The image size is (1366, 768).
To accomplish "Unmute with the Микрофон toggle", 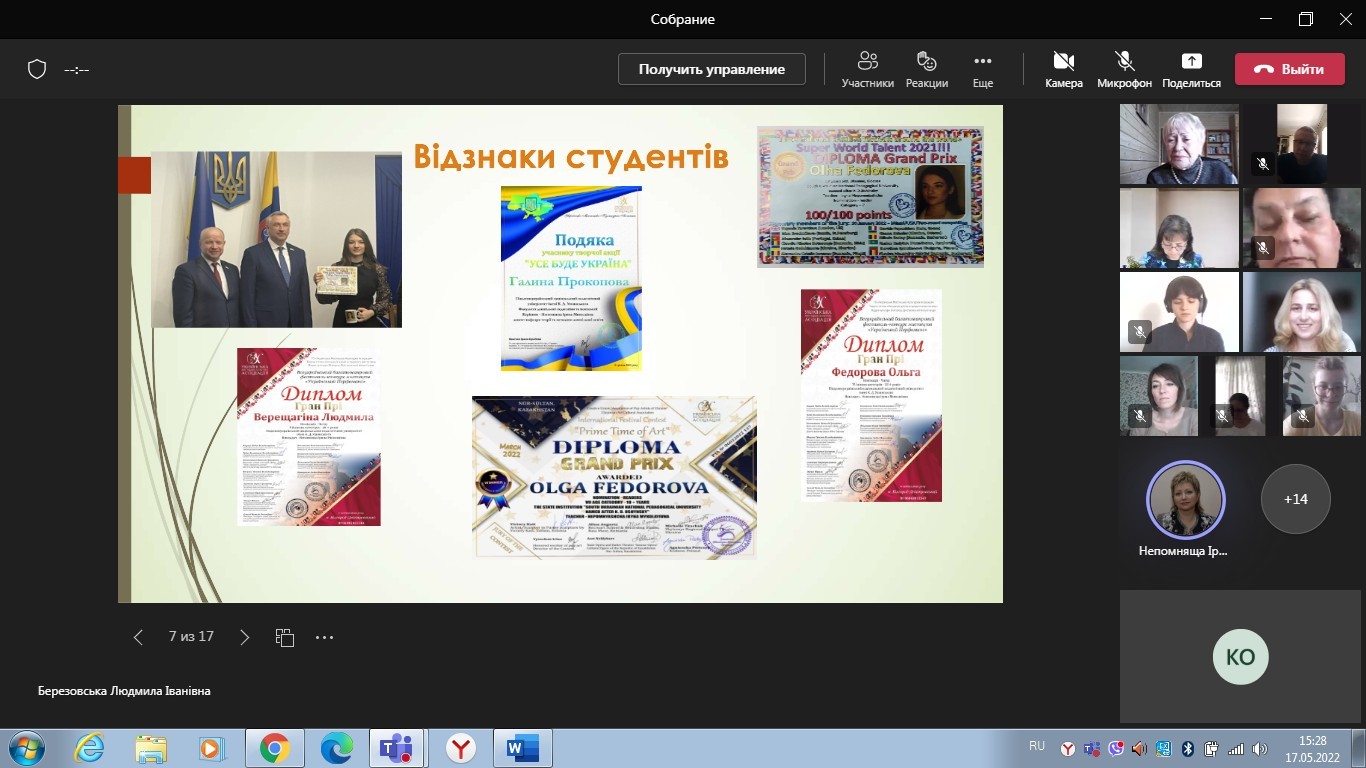I will (1124, 69).
